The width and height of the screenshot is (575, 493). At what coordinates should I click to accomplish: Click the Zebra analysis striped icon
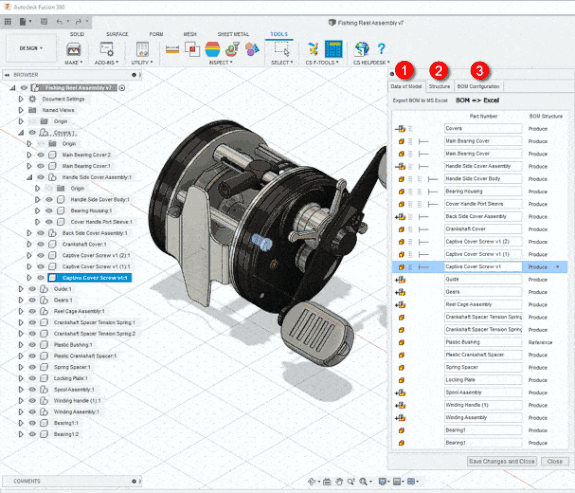click(212, 49)
